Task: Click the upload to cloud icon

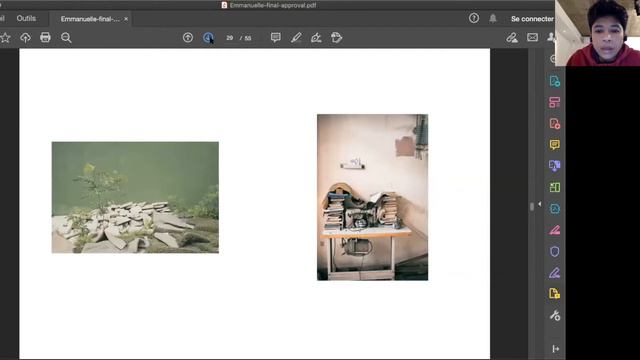Action: (25, 38)
